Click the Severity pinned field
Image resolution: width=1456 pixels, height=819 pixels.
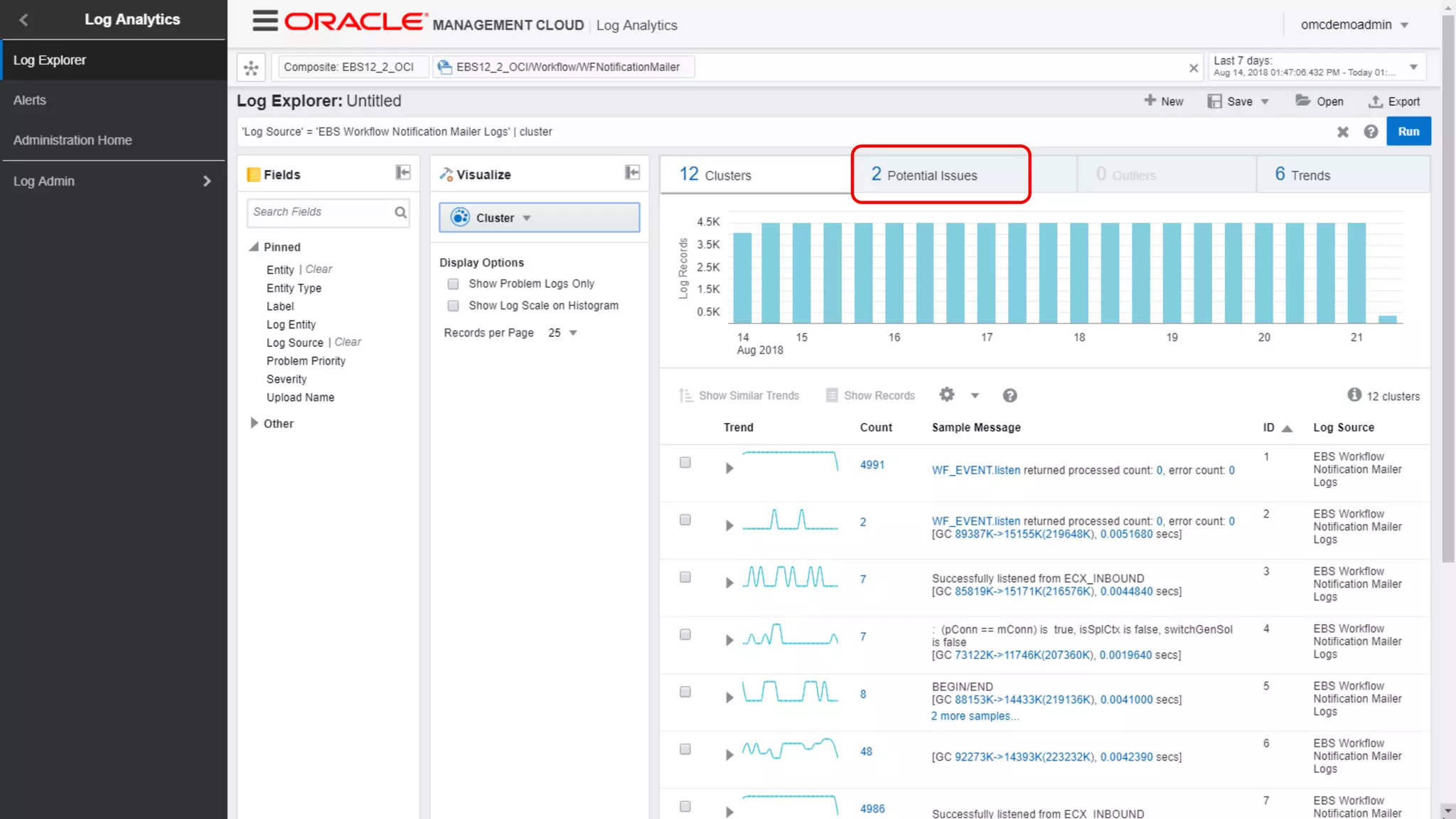[287, 379]
